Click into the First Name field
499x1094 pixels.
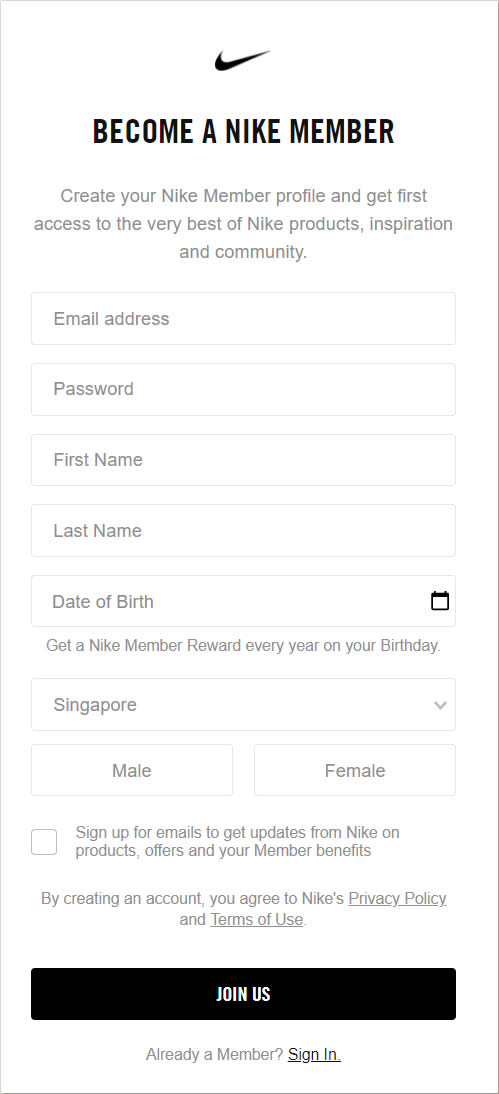point(243,460)
